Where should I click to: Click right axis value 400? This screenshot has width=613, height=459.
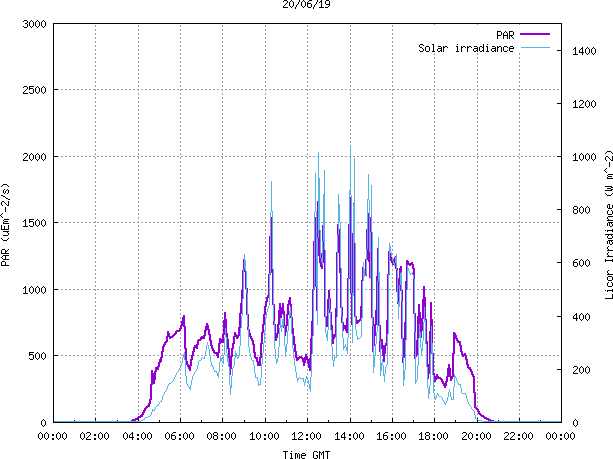(x=581, y=317)
